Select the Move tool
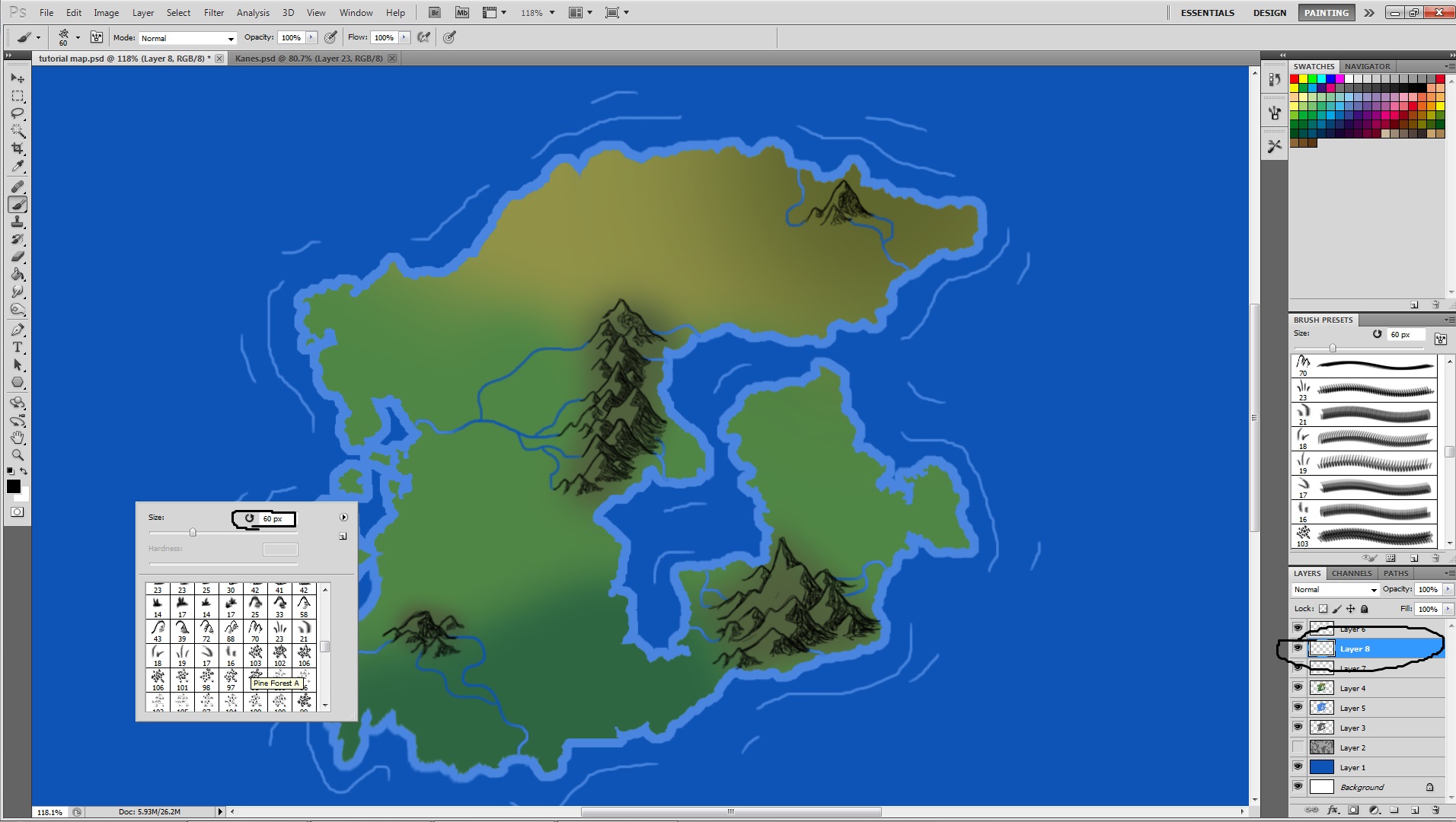This screenshot has width=1456, height=822. pos(18,78)
